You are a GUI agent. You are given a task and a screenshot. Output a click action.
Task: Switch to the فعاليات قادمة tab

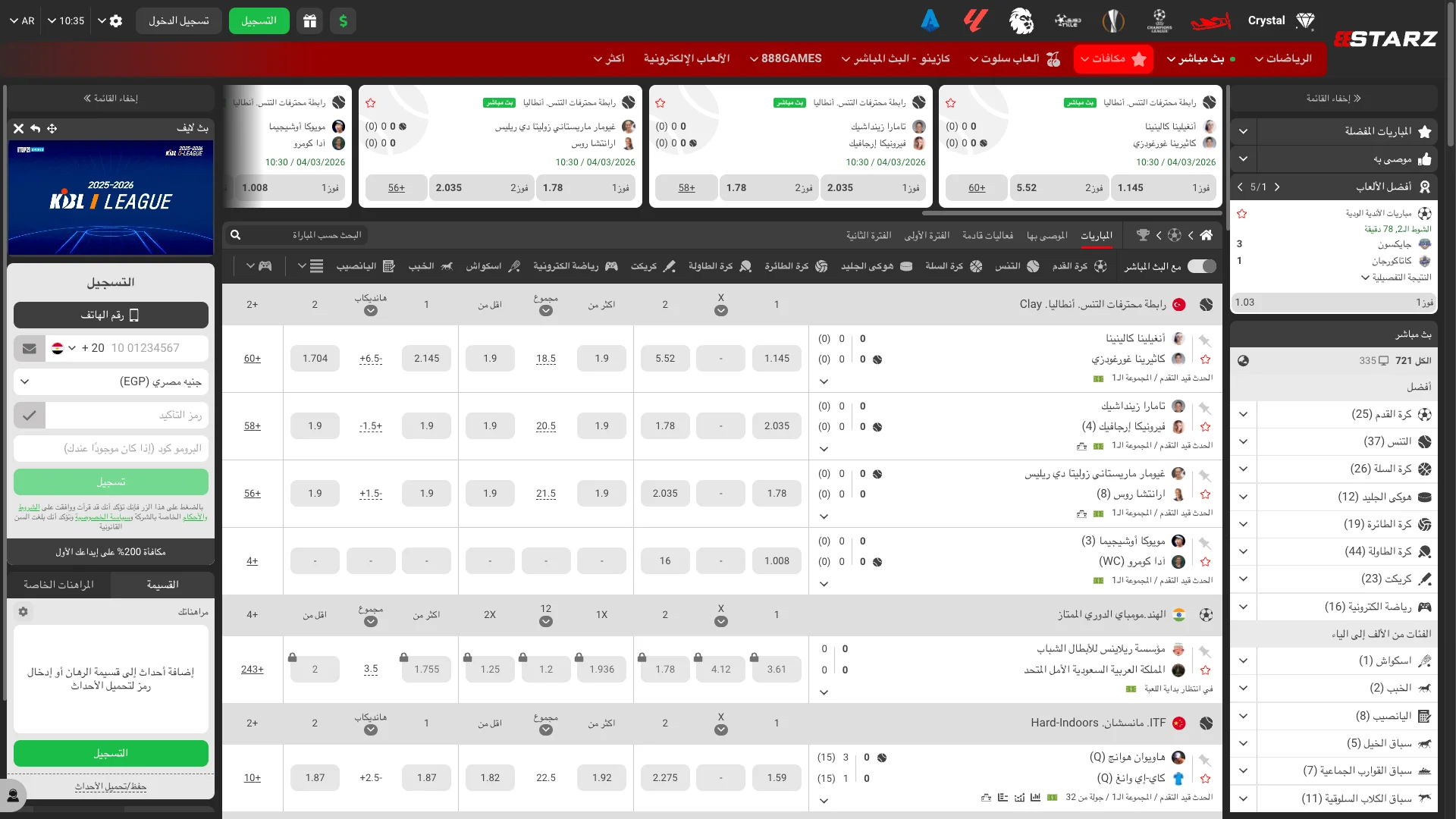(987, 235)
